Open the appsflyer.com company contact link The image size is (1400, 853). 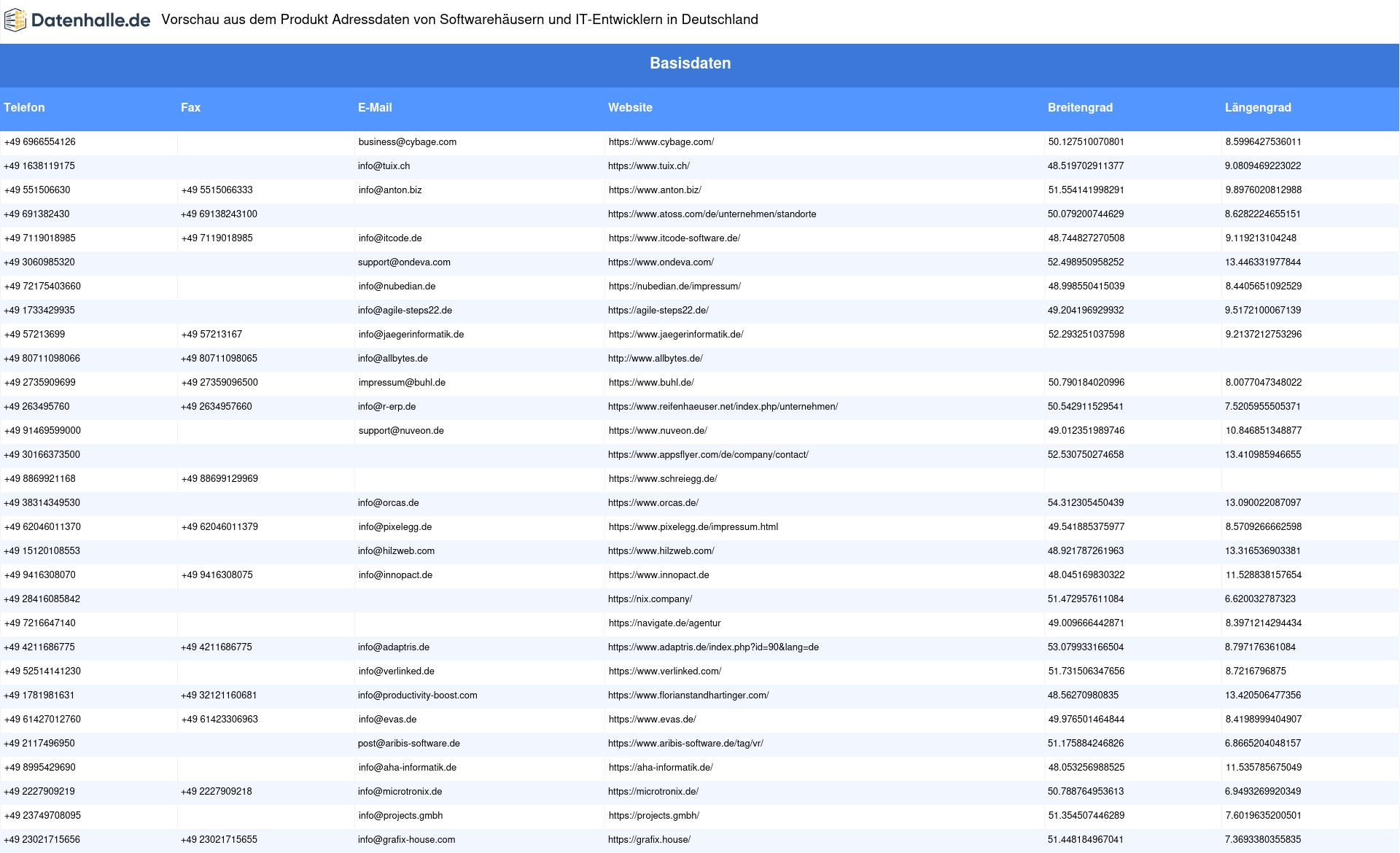click(708, 455)
